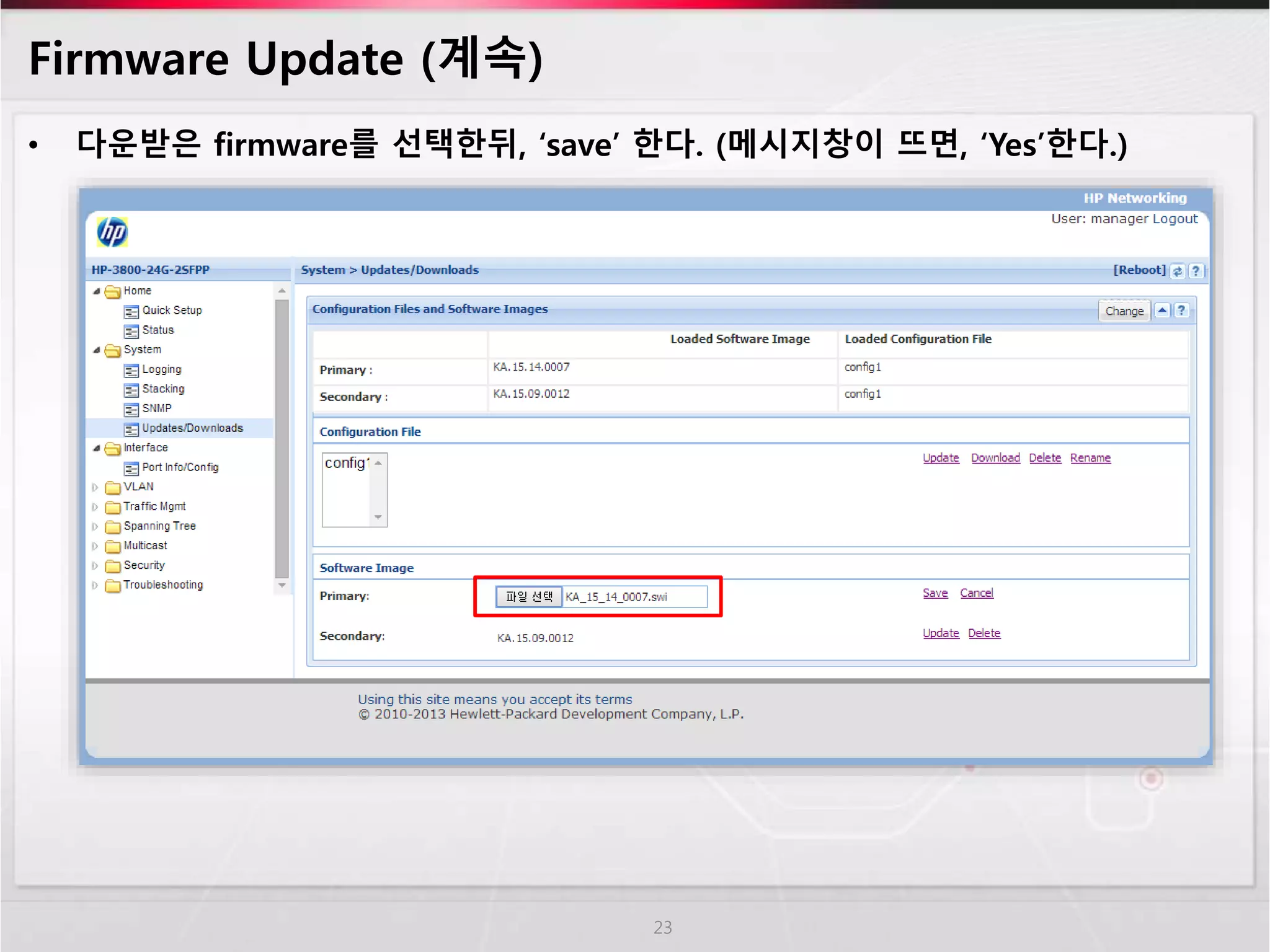1270x952 pixels.
Task: Expand the Multicast tree node arrow
Action: pos(95,547)
